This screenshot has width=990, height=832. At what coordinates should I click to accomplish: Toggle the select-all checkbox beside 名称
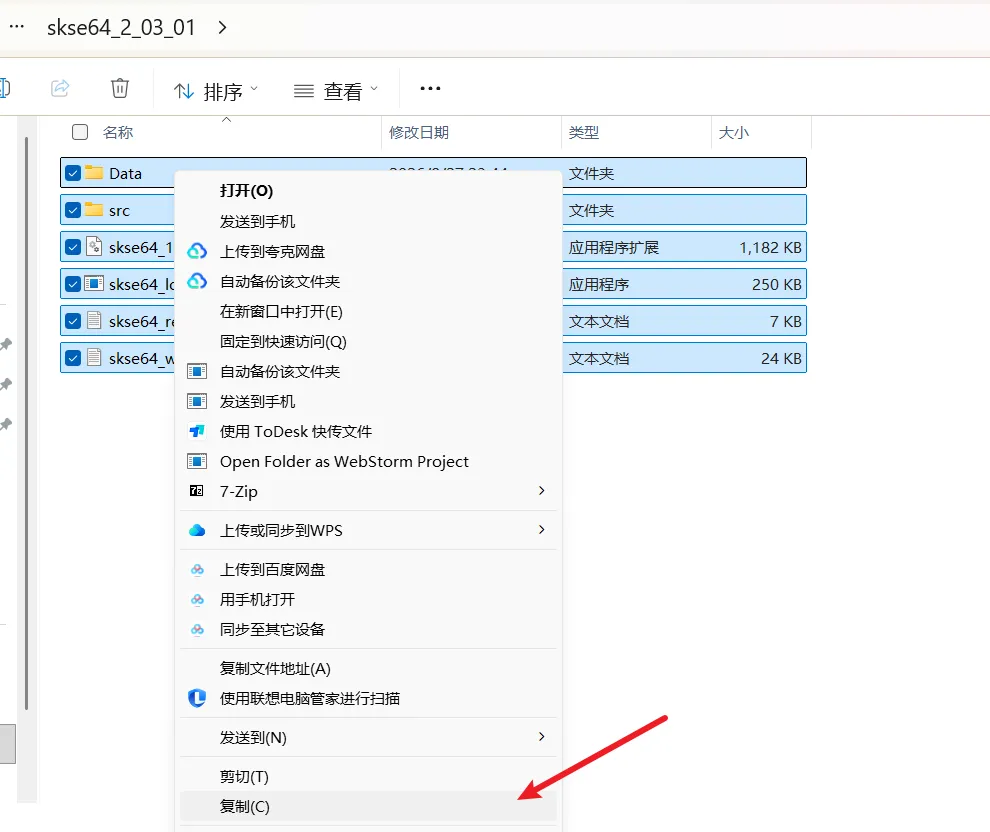pos(80,132)
